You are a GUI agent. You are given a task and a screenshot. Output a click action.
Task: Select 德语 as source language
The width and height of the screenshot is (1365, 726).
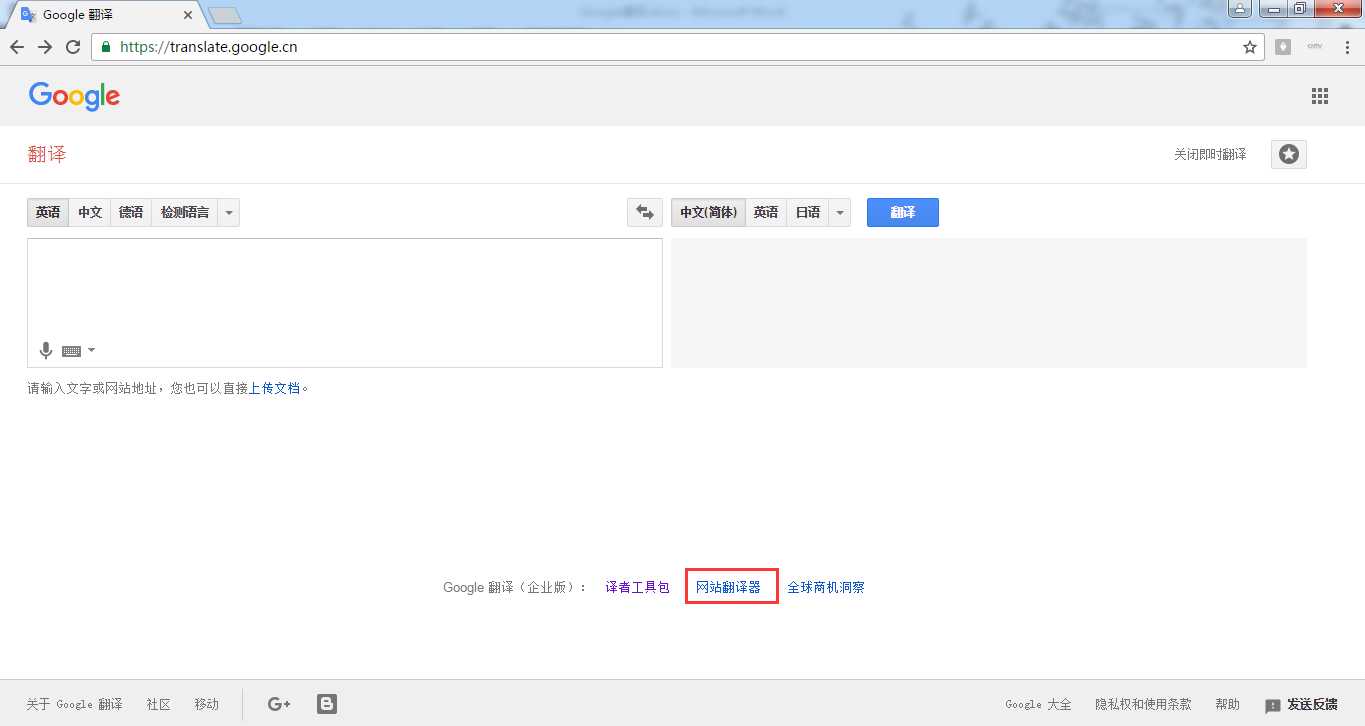(x=131, y=212)
